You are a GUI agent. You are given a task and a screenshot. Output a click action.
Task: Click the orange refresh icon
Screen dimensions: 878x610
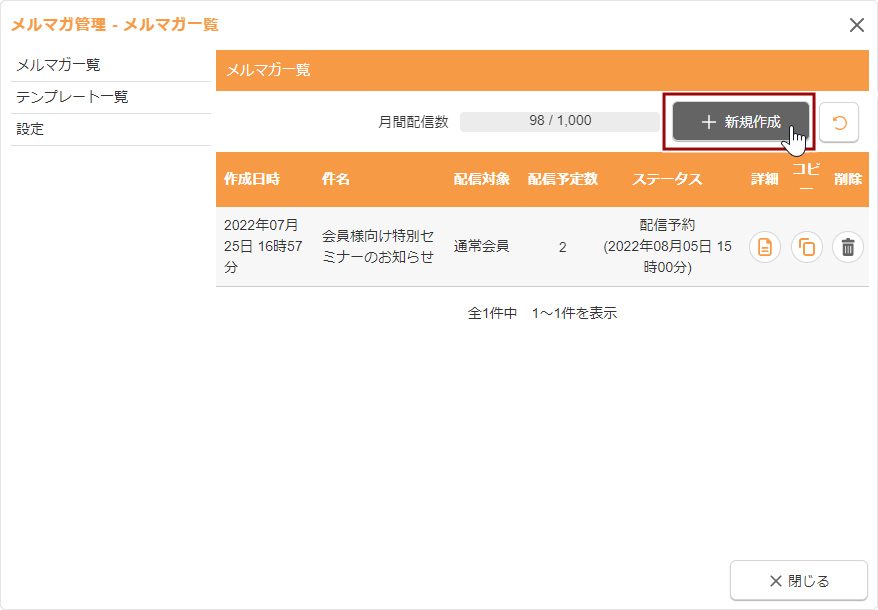coord(839,123)
